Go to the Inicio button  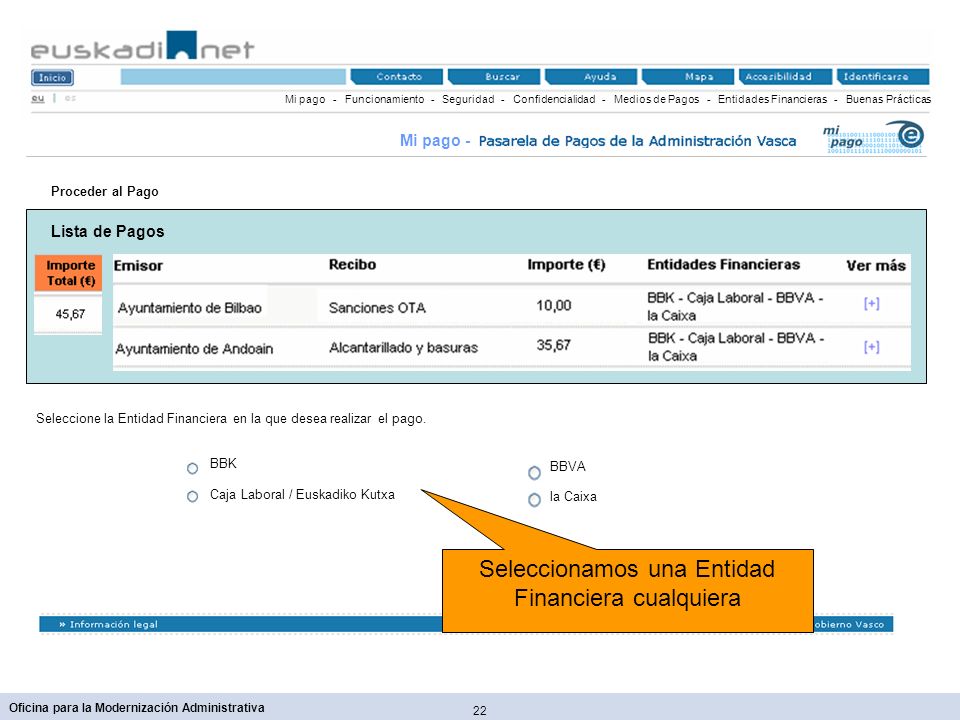pyautogui.click(x=52, y=78)
